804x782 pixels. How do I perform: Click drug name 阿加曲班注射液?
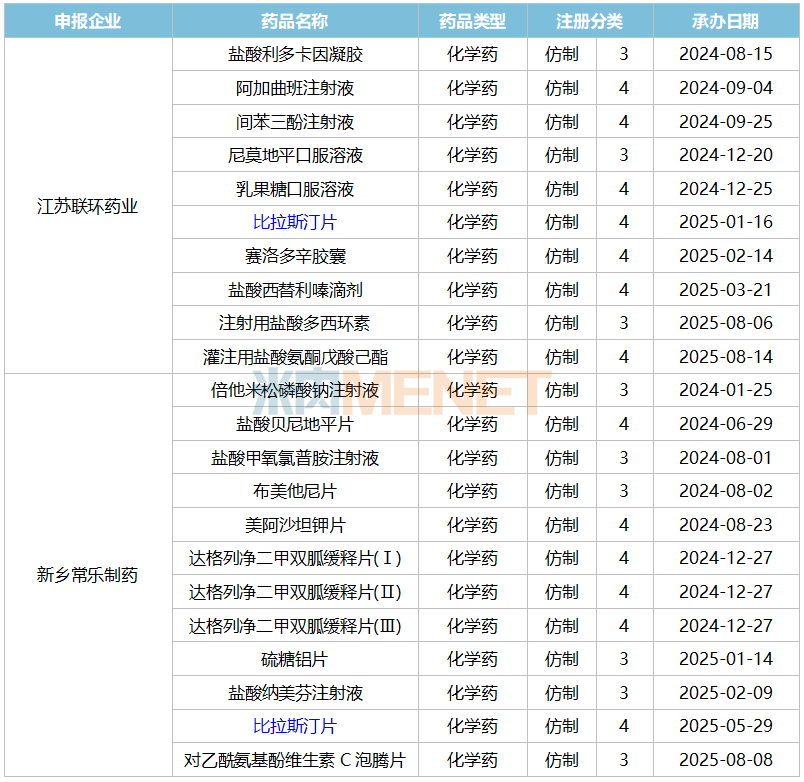pos(295,88)
